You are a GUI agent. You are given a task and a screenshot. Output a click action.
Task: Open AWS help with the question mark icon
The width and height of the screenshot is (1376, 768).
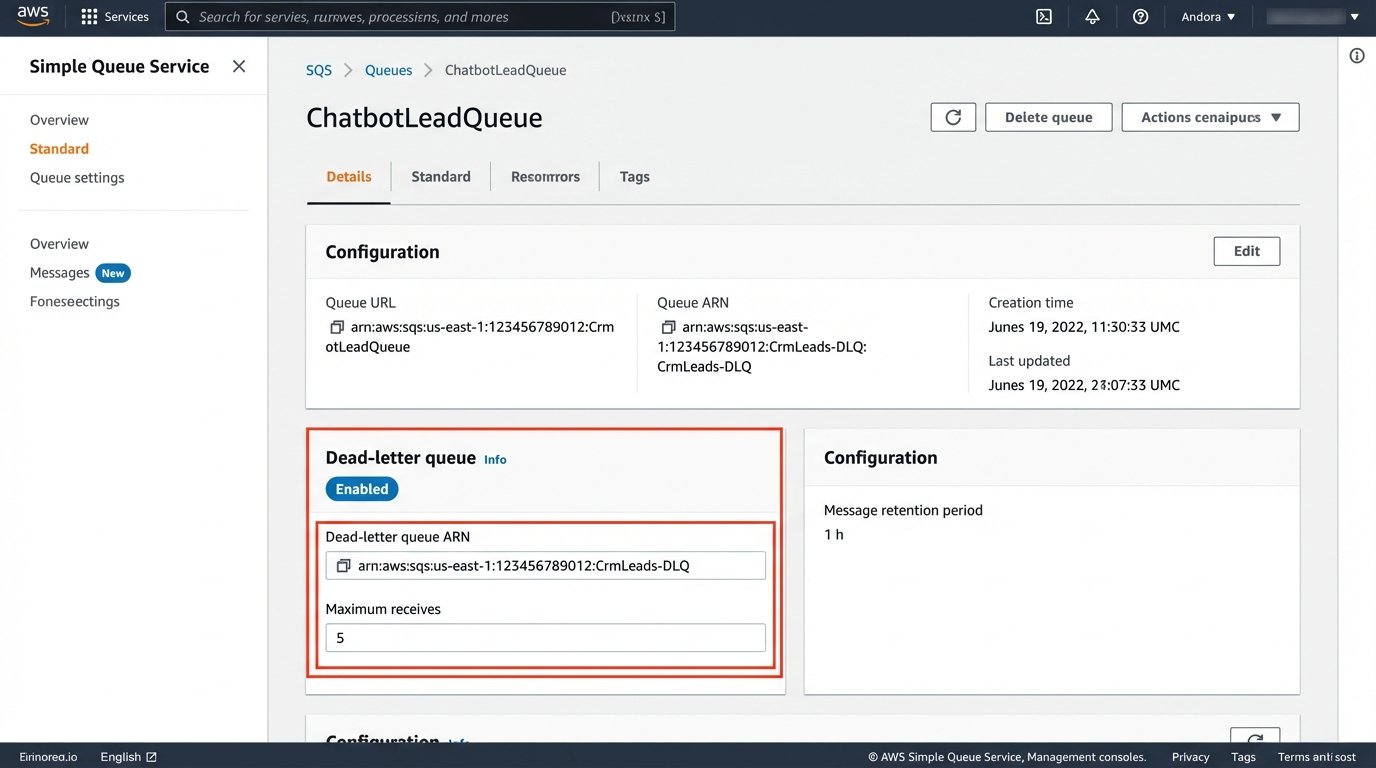click(x=1141, y=16)
